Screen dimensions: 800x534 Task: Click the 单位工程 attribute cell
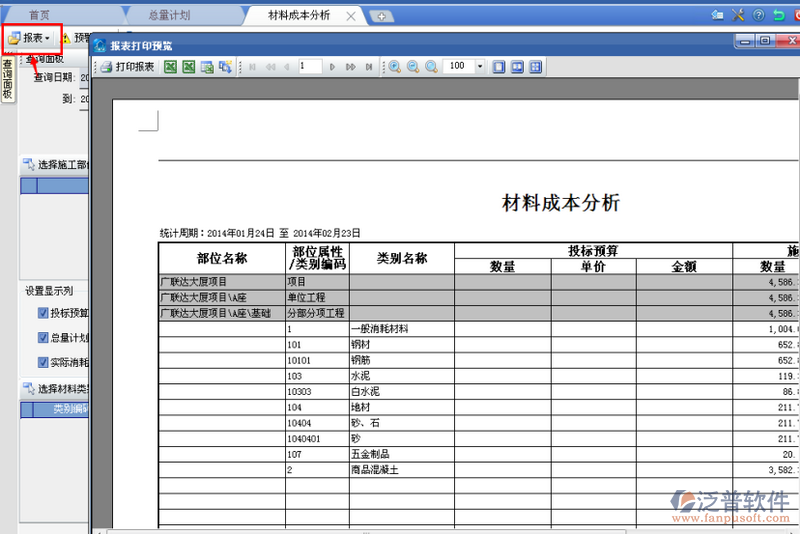(317, 297)
